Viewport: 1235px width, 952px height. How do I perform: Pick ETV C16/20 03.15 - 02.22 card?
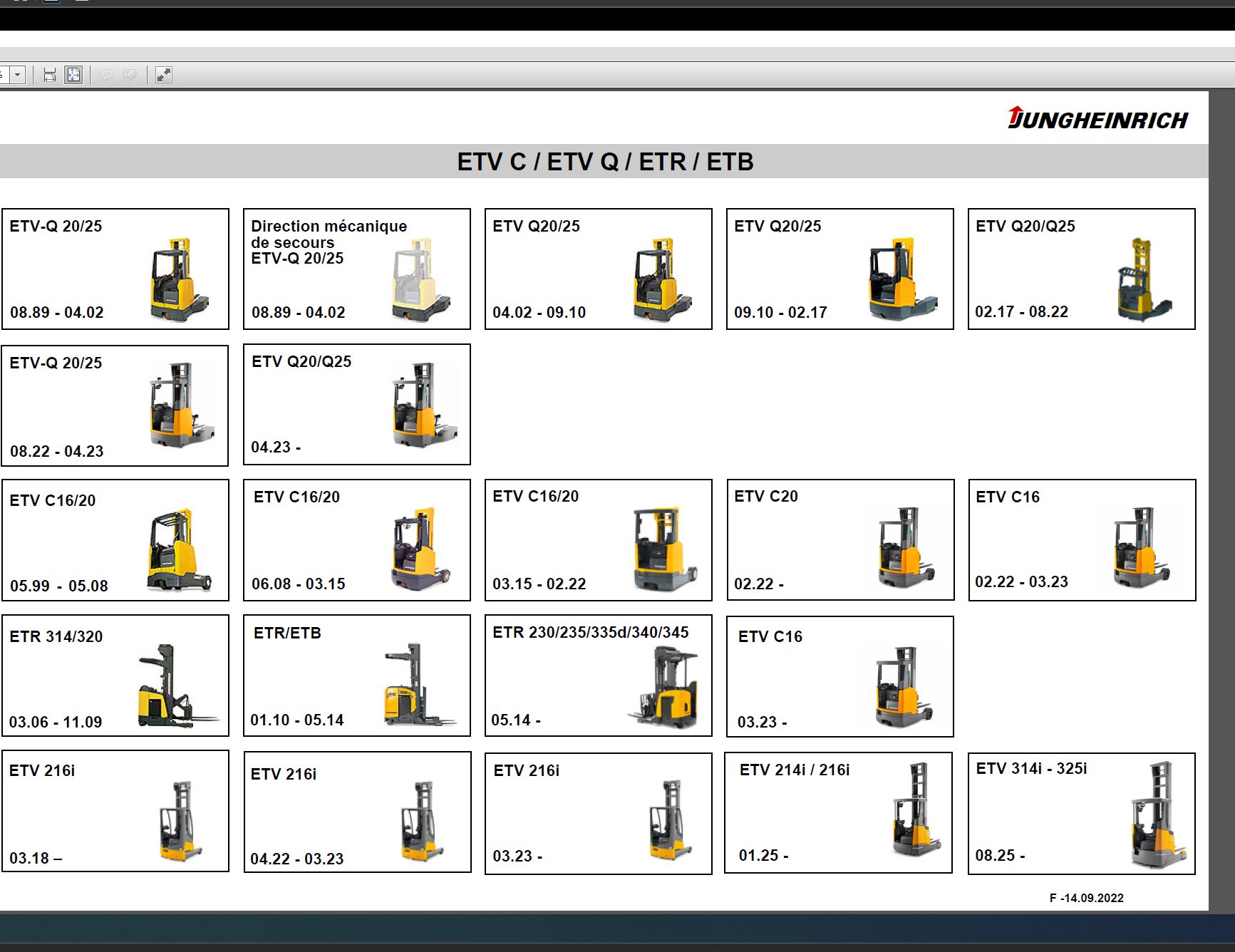tap(599, 540)
